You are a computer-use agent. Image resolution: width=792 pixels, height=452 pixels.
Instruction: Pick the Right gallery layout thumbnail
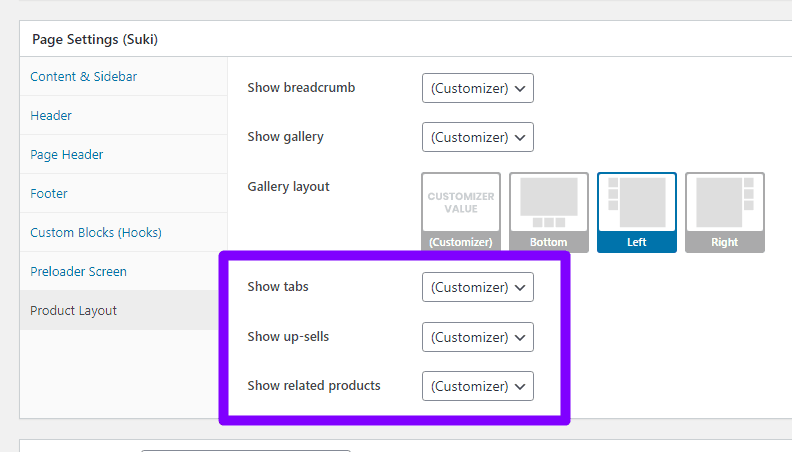pos(724,212)
